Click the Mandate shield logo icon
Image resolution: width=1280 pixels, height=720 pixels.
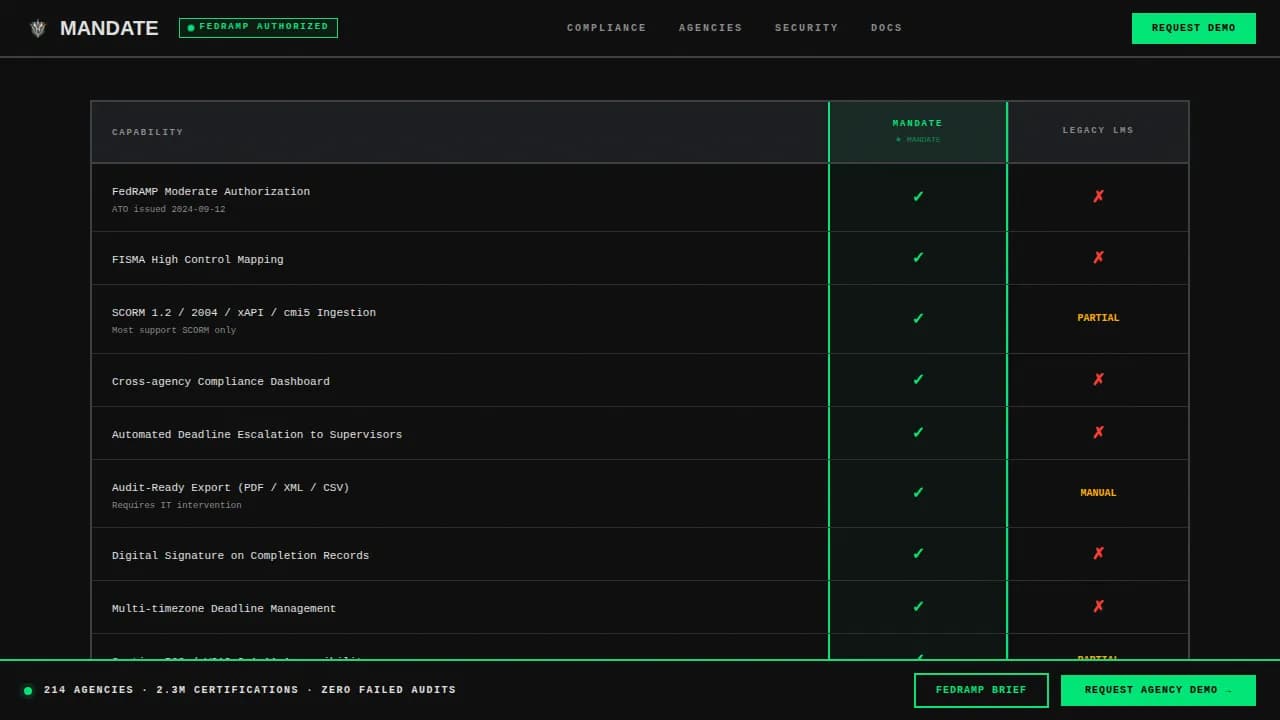(38, 28)
